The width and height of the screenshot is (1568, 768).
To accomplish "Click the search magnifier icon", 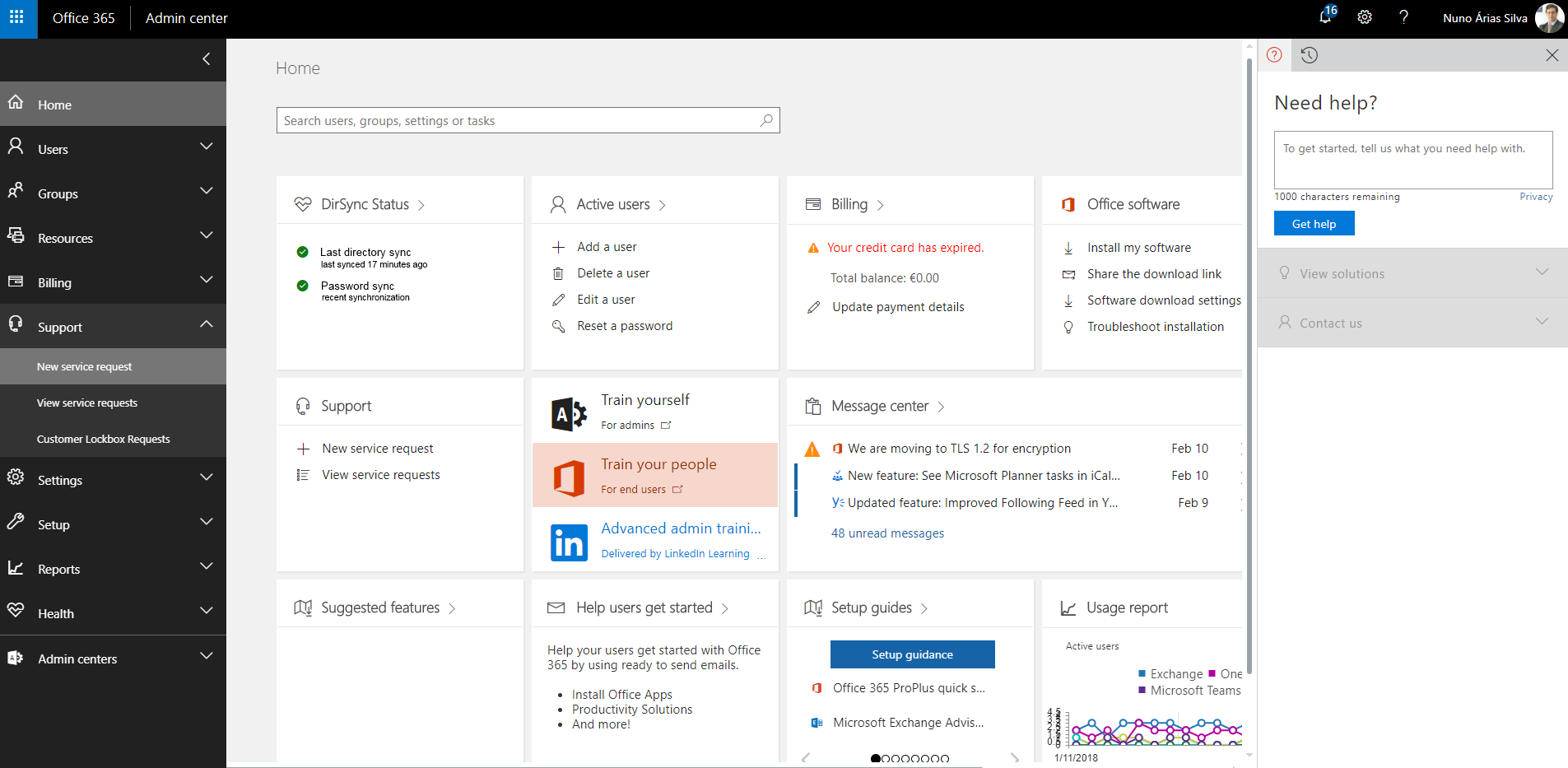I will [x=766, y=120].
